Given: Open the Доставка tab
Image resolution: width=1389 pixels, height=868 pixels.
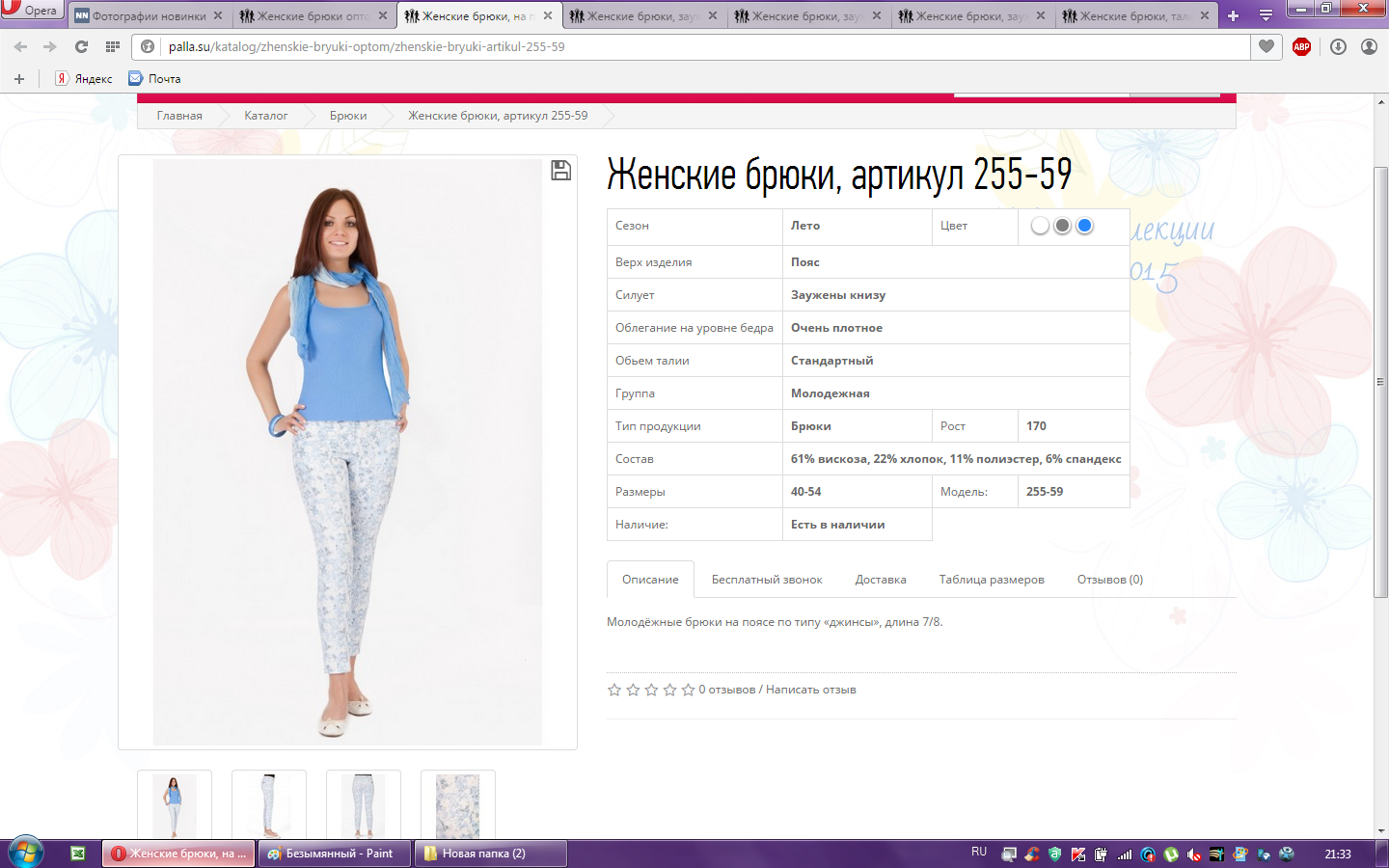Looking at the screenshot, I should point(881,580).
